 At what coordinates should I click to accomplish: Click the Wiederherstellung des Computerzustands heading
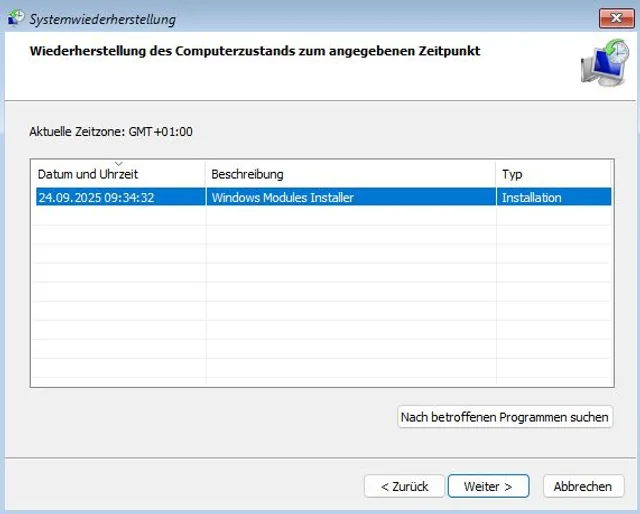coord(255,50)
